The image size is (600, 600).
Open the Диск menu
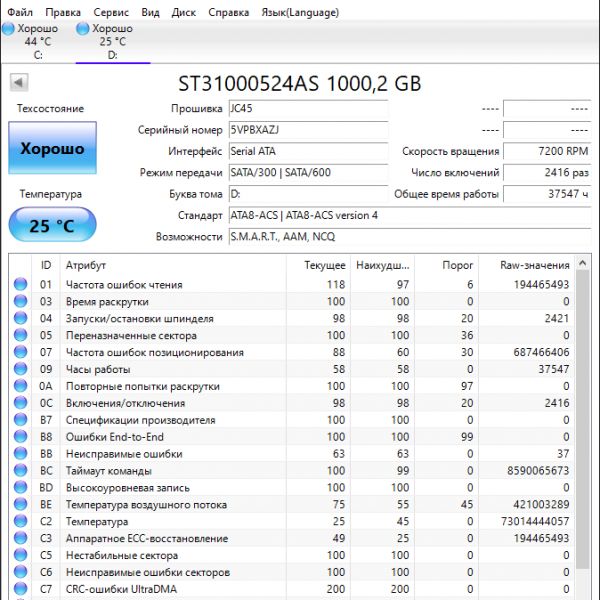(183, 12)
